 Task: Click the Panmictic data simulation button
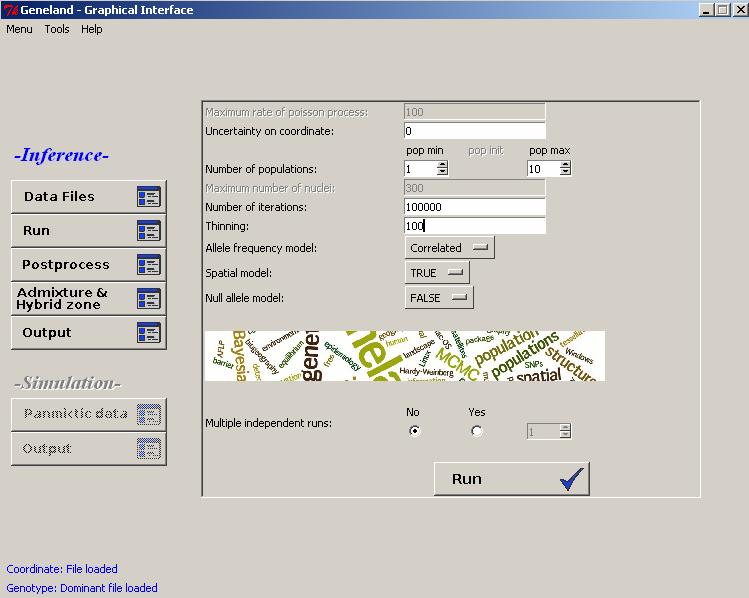point(88,414)
